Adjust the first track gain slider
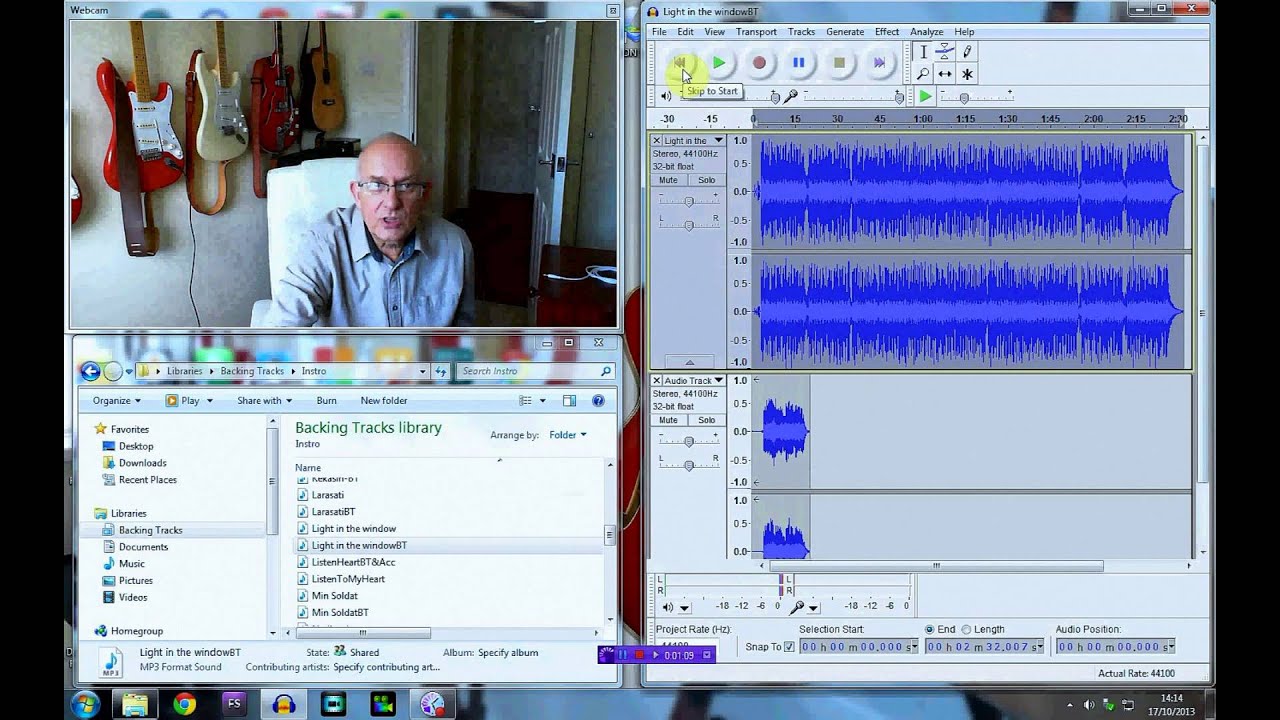1280x720 pixels. pos(689,201)
